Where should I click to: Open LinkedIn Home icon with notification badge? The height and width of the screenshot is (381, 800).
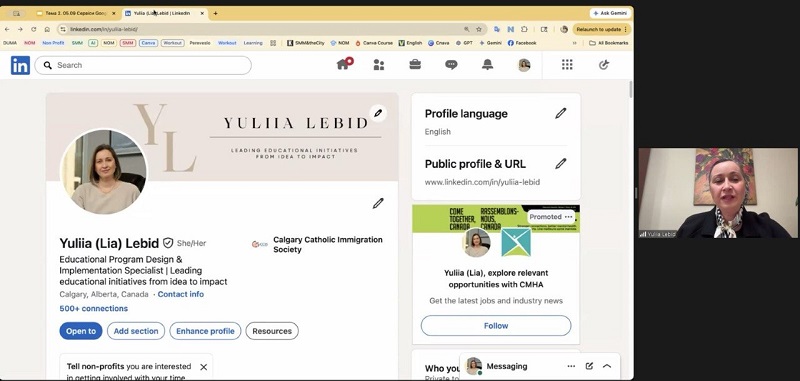[x=344, y=64]
